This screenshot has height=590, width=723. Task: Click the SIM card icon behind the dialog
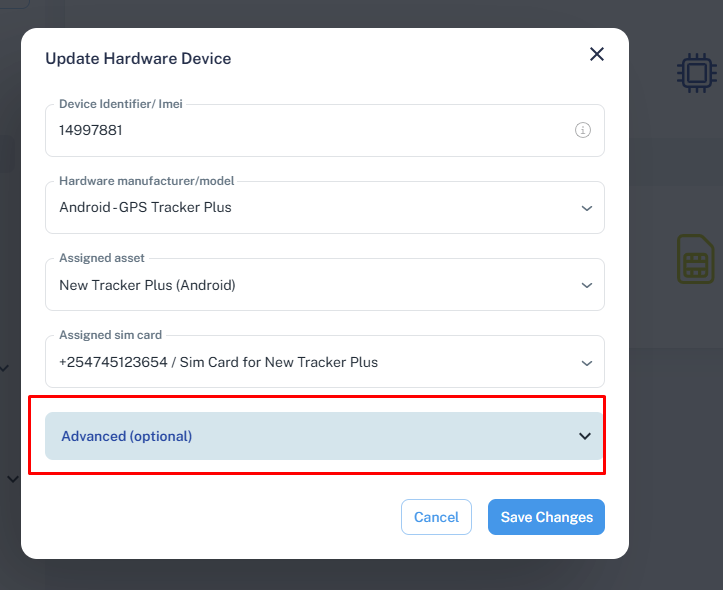coord(696,259)
